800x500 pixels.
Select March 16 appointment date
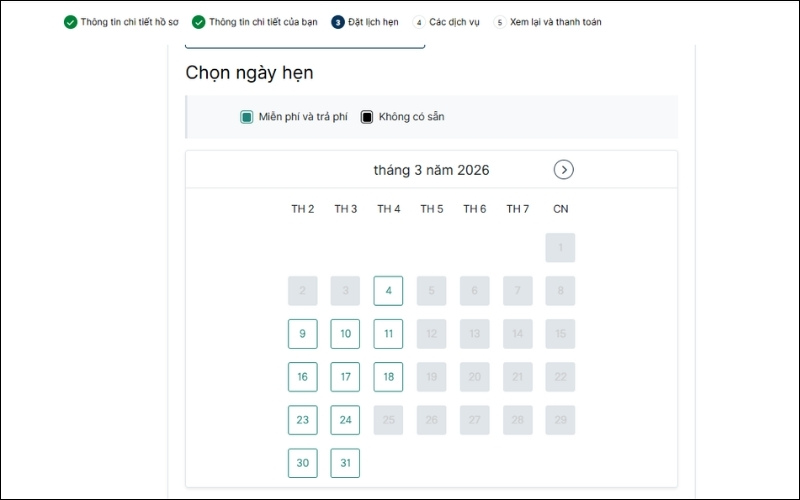click(x=302, y=377)
